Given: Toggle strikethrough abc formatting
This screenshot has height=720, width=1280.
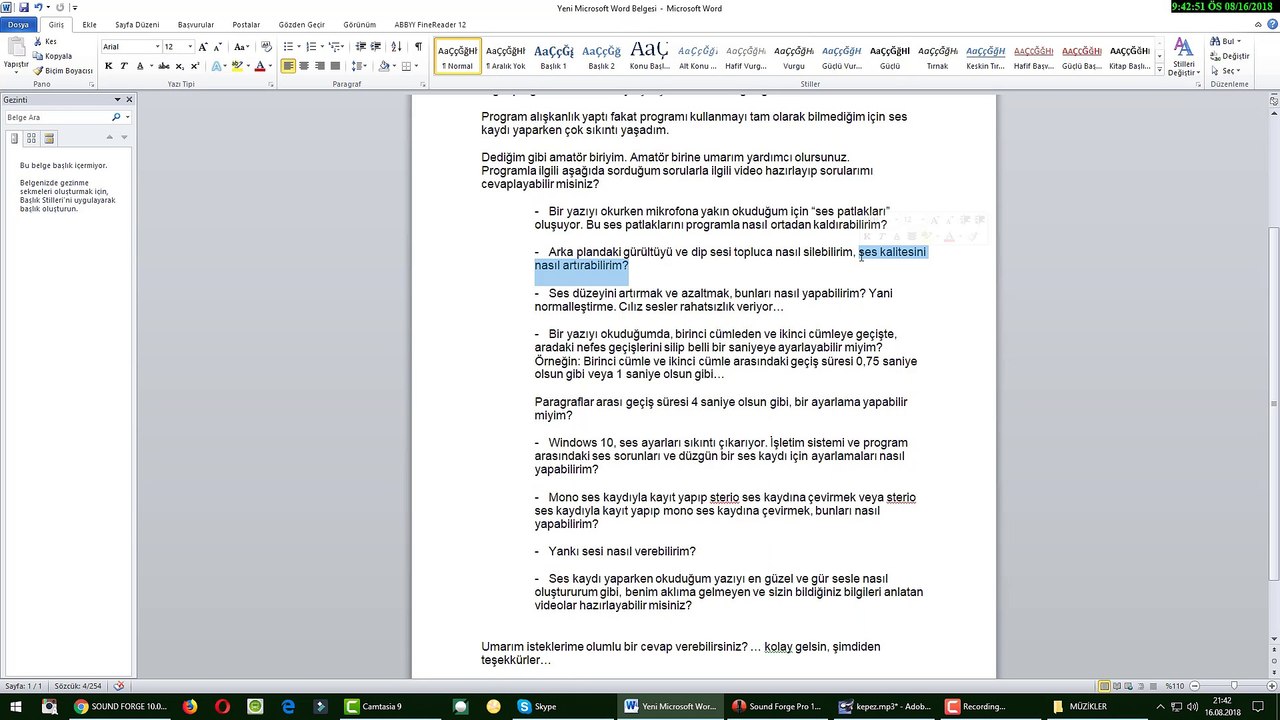Looking at the screenshot, I should tap(165, 66).
